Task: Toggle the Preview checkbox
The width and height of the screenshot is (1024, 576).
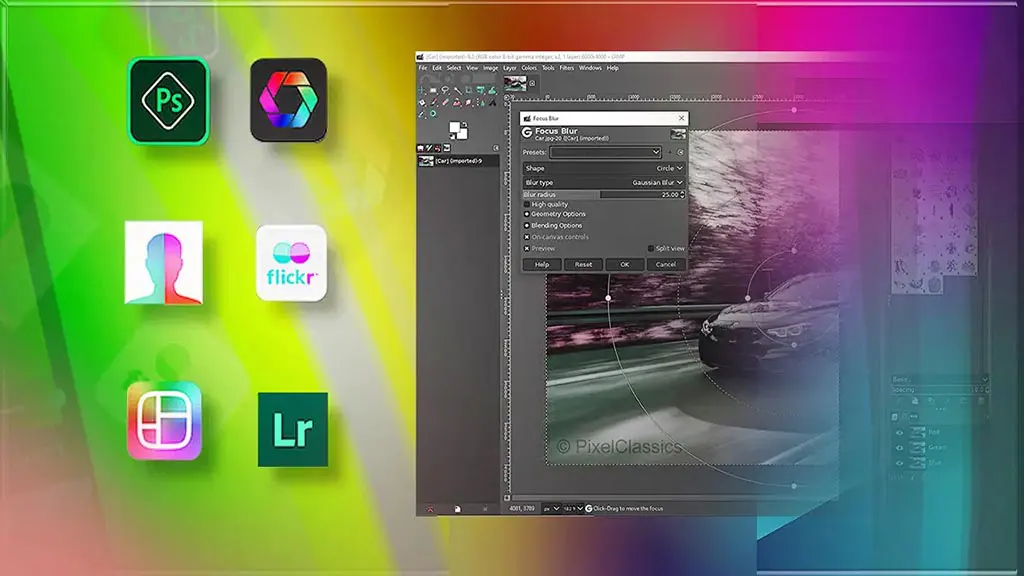Action: point(527,249)
